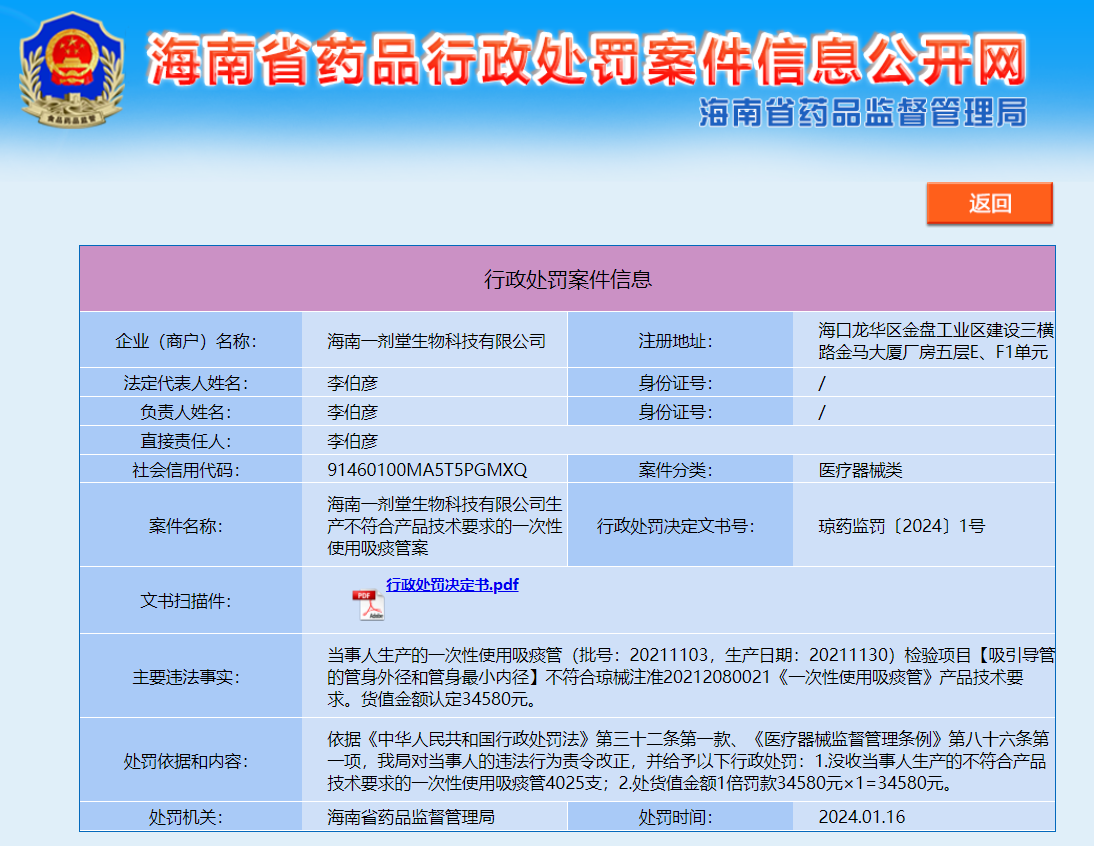The image size is (1094, 846).
Task: Click the 主要违法事实 label
Action: pyautogui.click(x=186, y=677)
